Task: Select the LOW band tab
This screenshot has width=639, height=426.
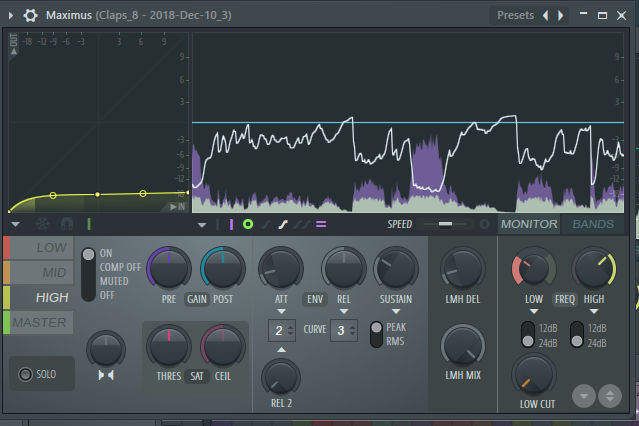Action: click(42, 247)
